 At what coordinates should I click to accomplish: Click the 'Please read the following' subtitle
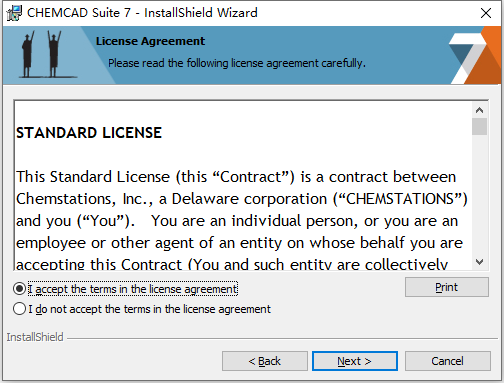pyautogui.click(x=237, y=63)
